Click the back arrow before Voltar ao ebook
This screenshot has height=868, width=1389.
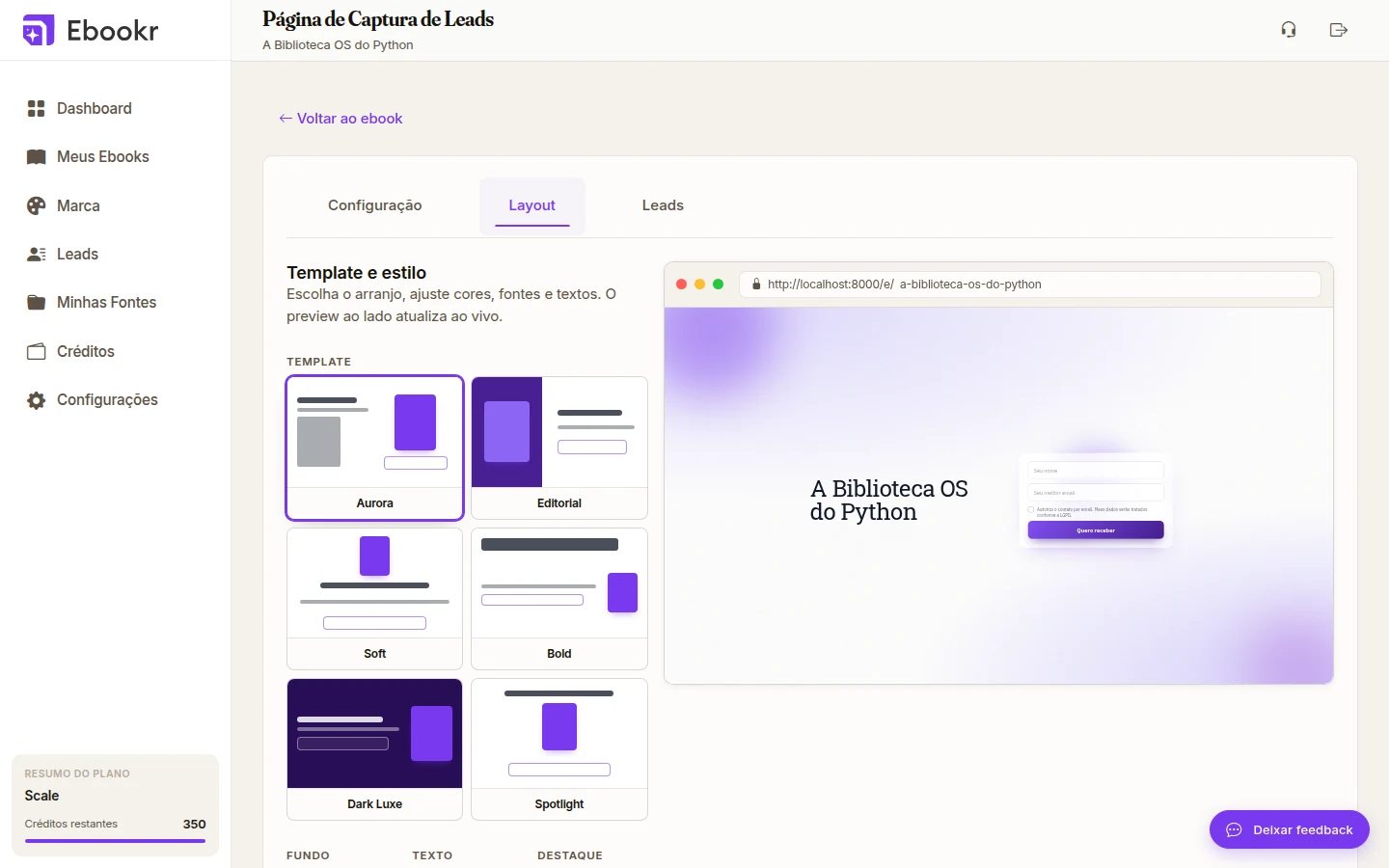pyautogui.click(x=286, y=119)
